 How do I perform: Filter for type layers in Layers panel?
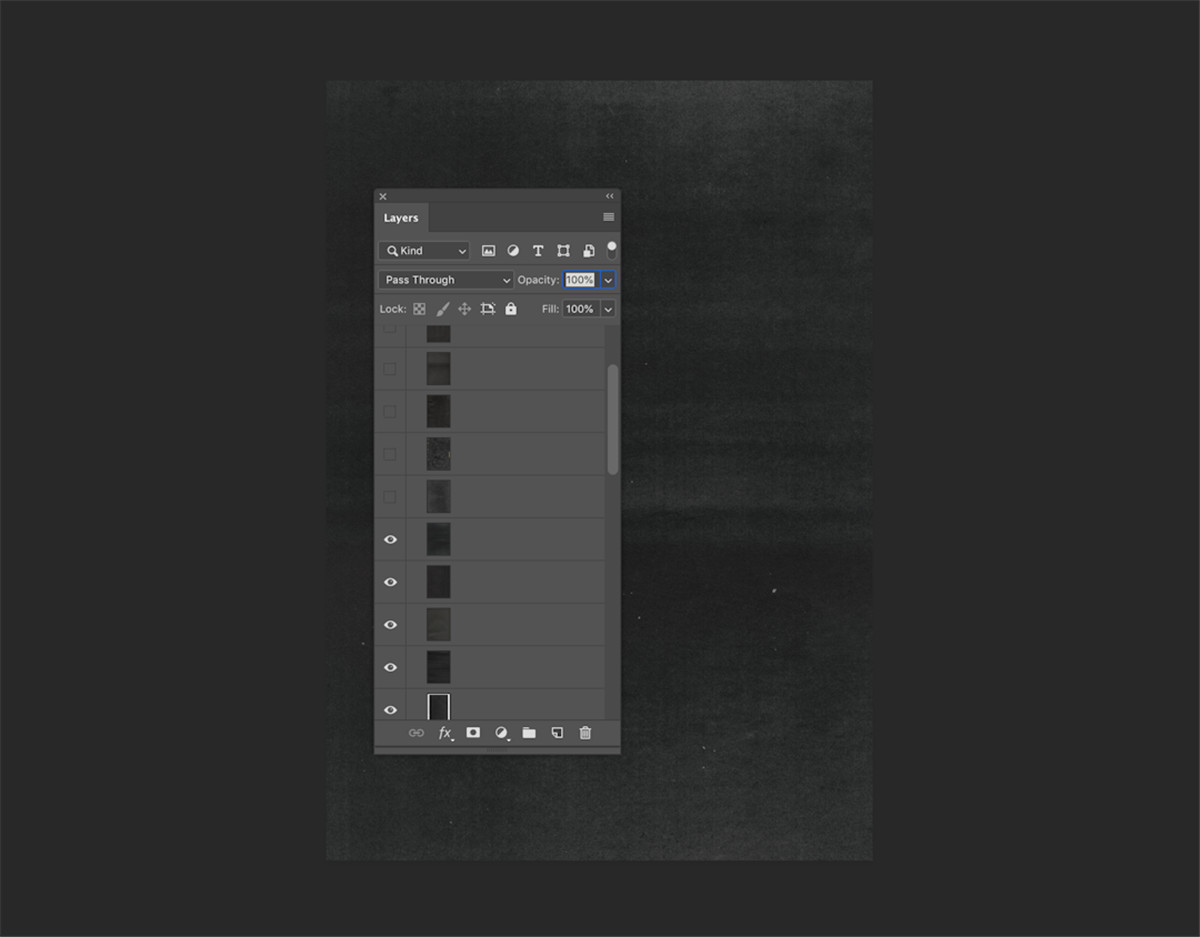(x=538, y=251)
